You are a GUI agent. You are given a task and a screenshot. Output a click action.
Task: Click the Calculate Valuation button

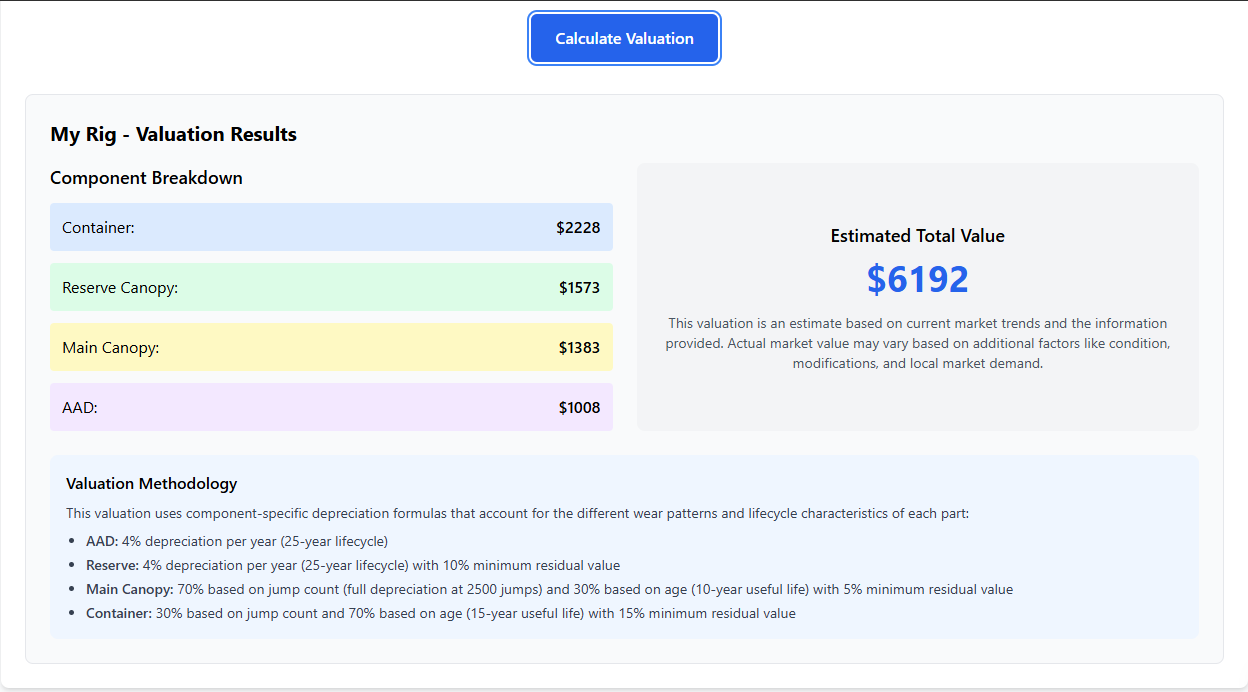click(x=624, y=39)
